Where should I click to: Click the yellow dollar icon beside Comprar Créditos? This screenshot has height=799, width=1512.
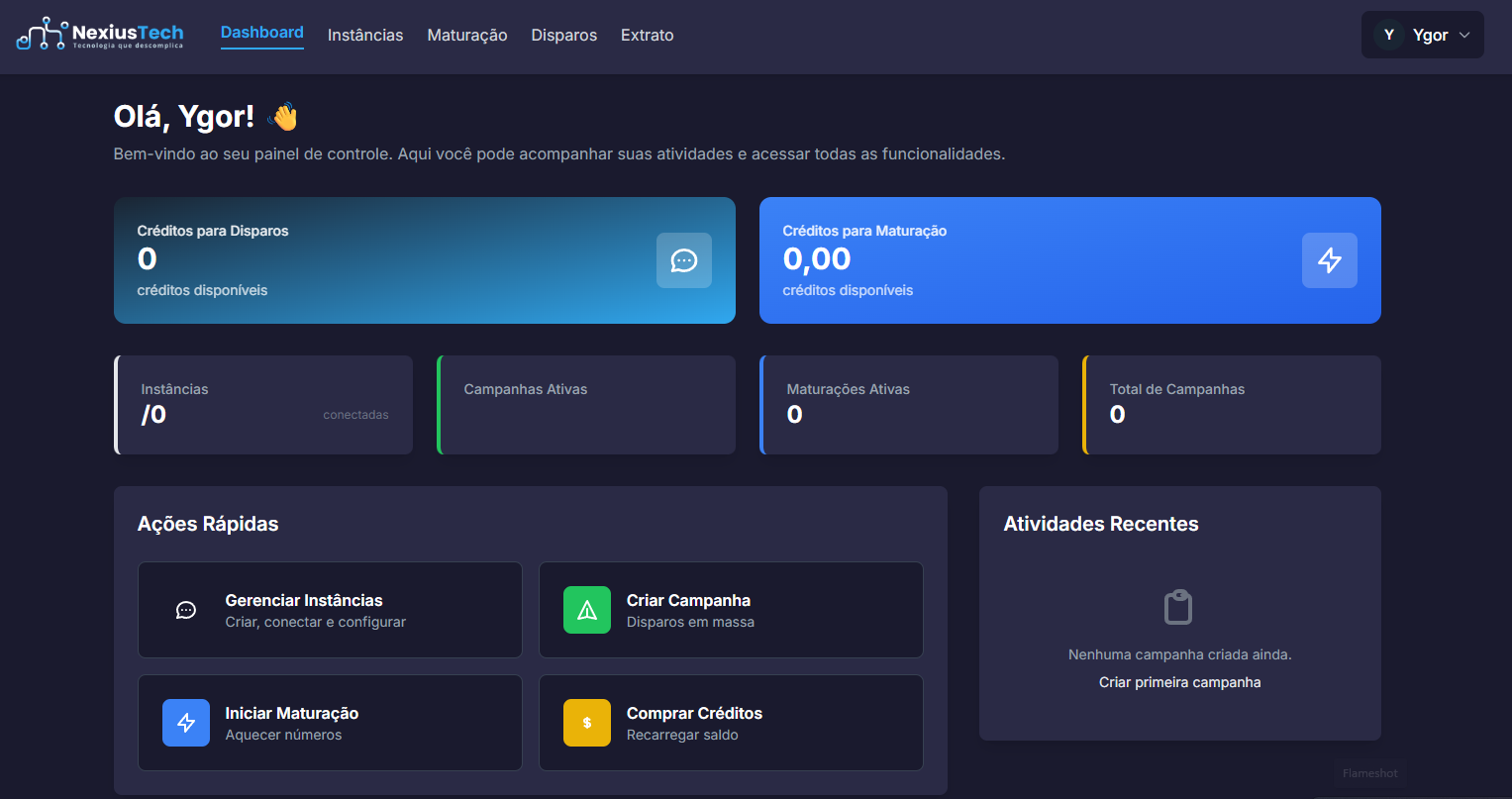586,723
